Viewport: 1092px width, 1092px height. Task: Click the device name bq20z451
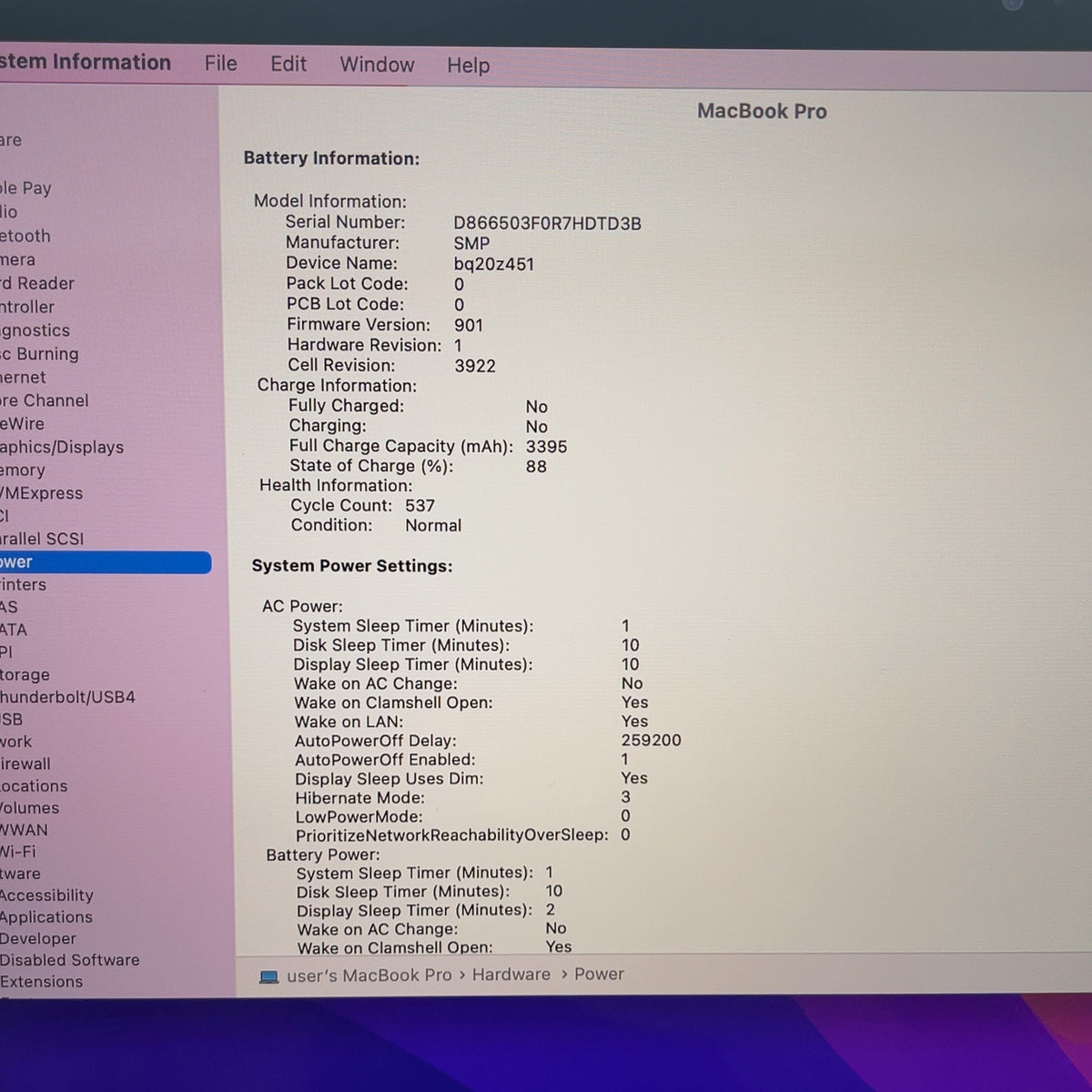point(493,264)
